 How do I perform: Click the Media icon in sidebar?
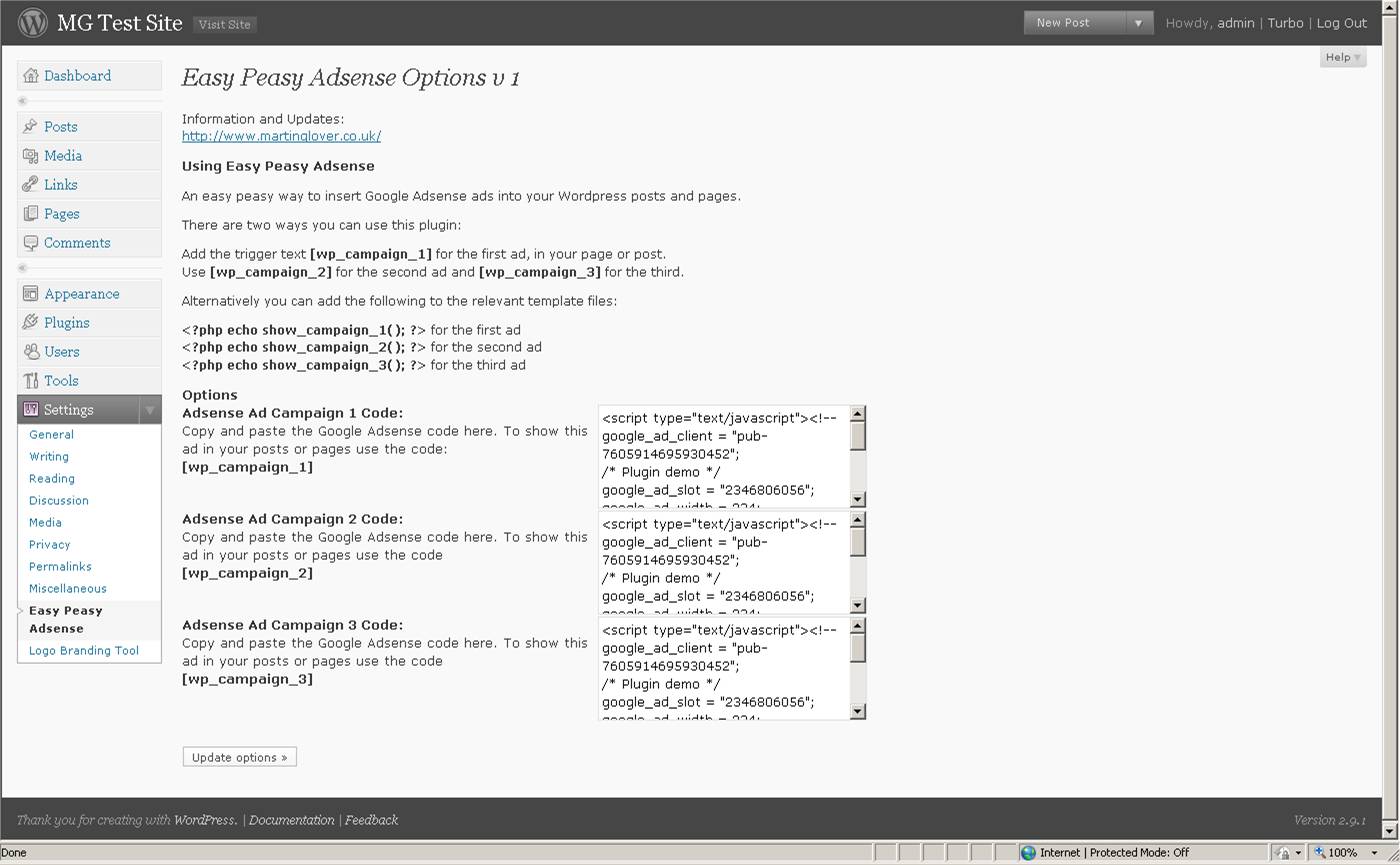coord(31,156)
